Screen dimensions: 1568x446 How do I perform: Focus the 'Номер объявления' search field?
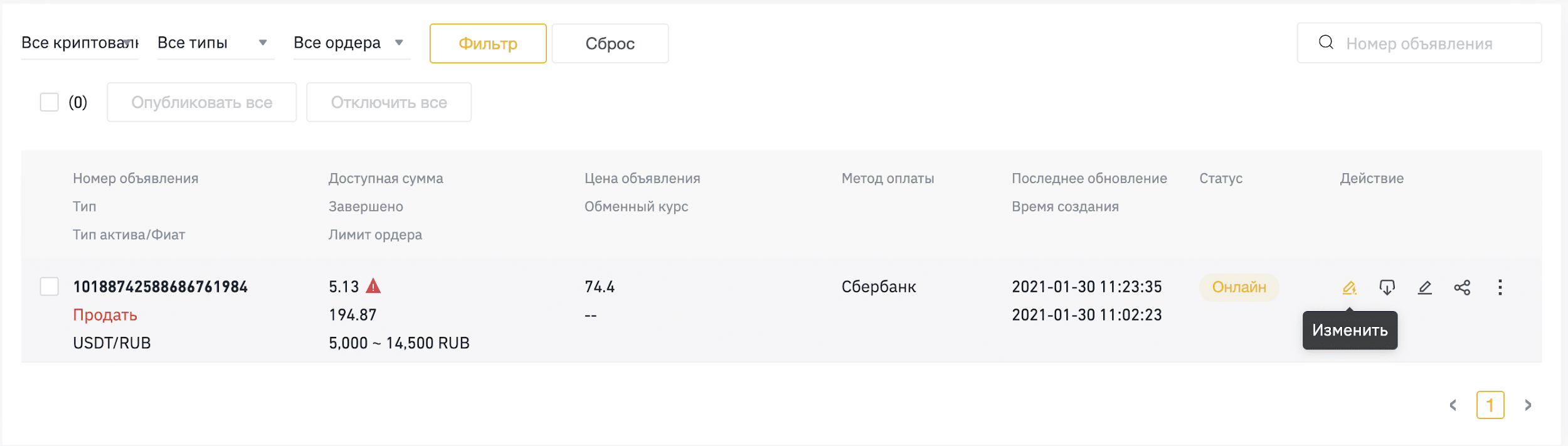[1419, 43]
